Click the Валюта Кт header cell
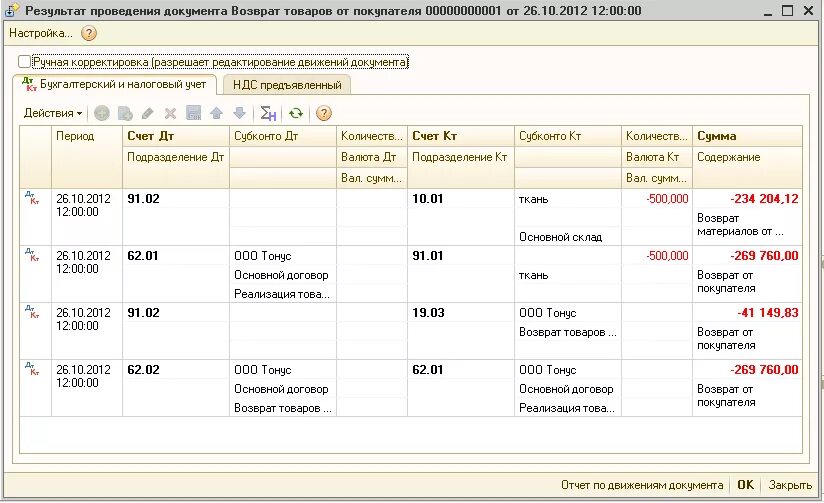Image resolution: width=824 pixels, height=503 pixels. coord(657,157)
